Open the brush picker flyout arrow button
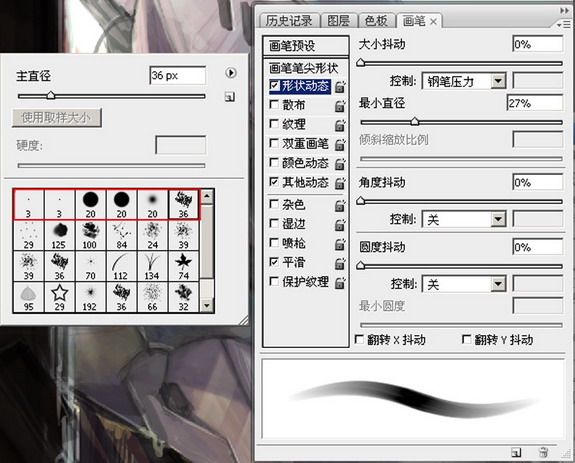The image size is (575, 463). pos(231,73)
